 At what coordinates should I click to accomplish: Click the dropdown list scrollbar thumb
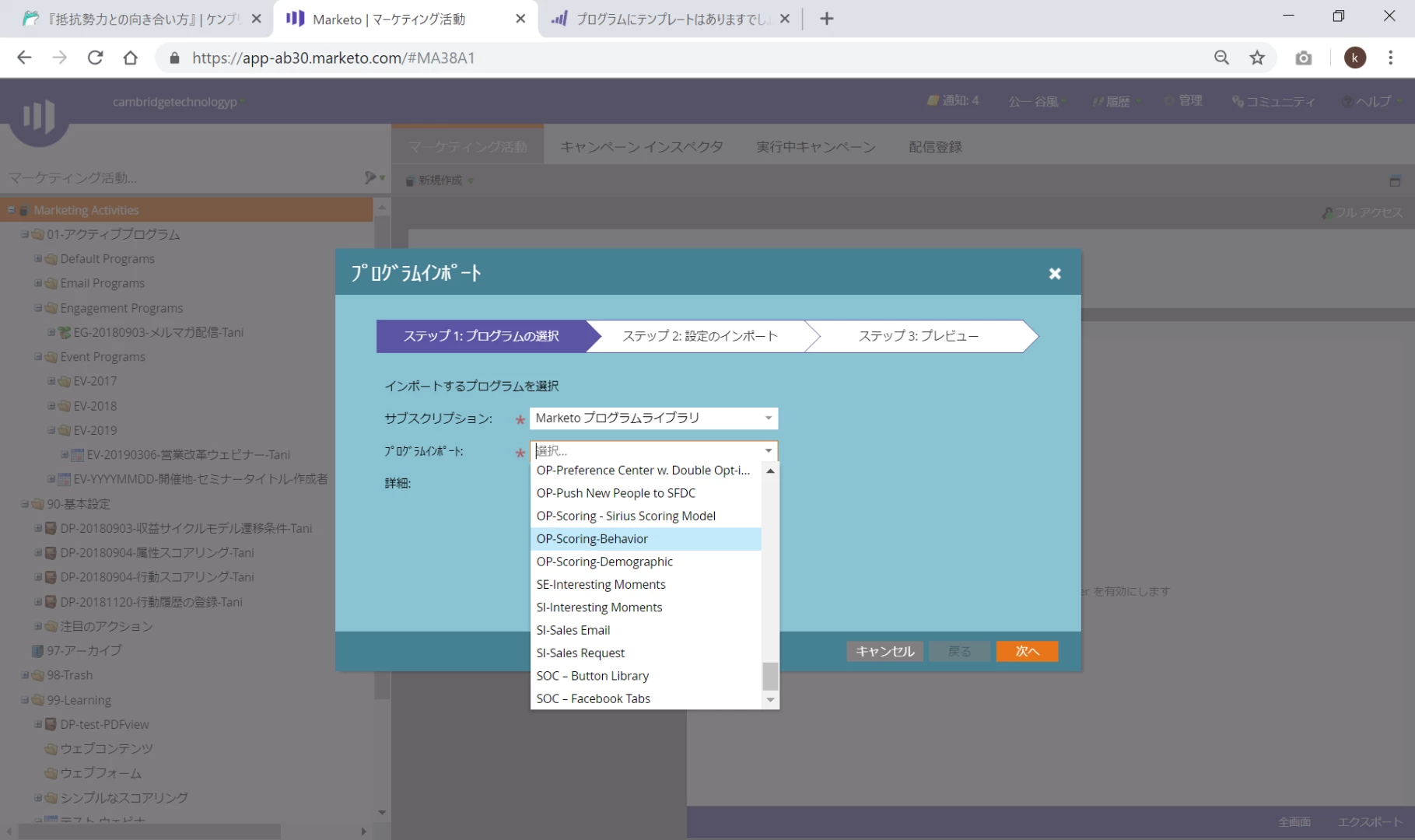[x=770, y=676]
